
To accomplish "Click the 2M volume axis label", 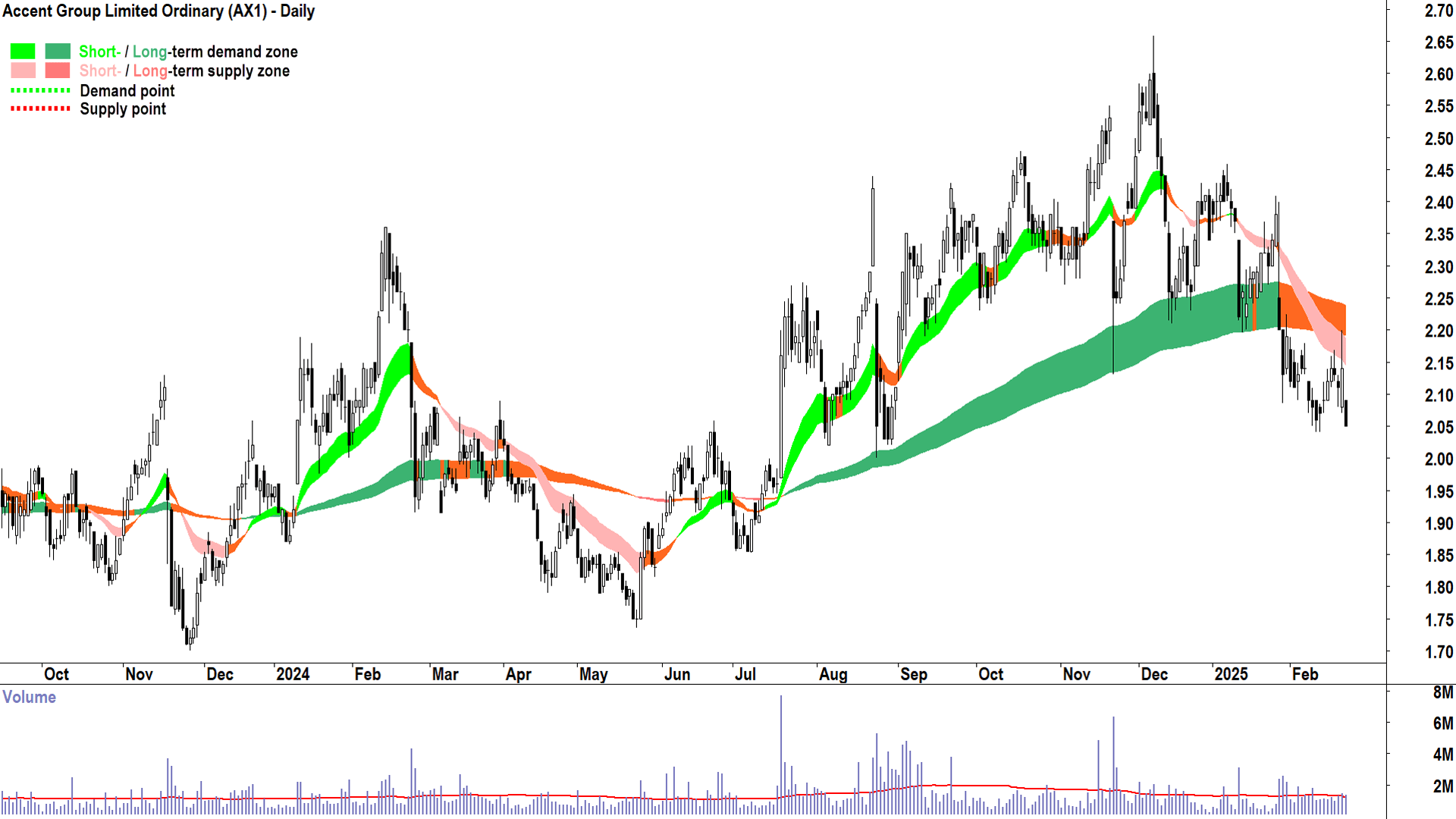I will click(x=1442, y=786).
